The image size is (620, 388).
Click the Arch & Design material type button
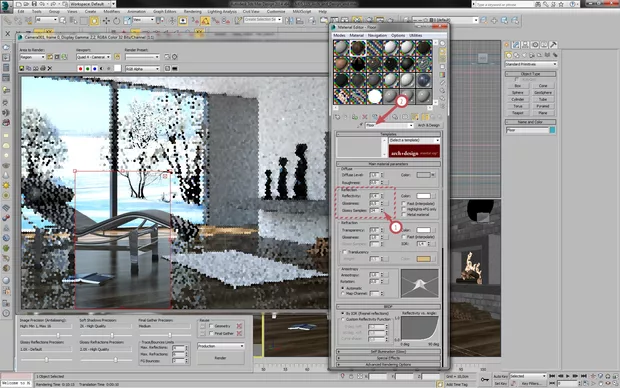point(429,125)
